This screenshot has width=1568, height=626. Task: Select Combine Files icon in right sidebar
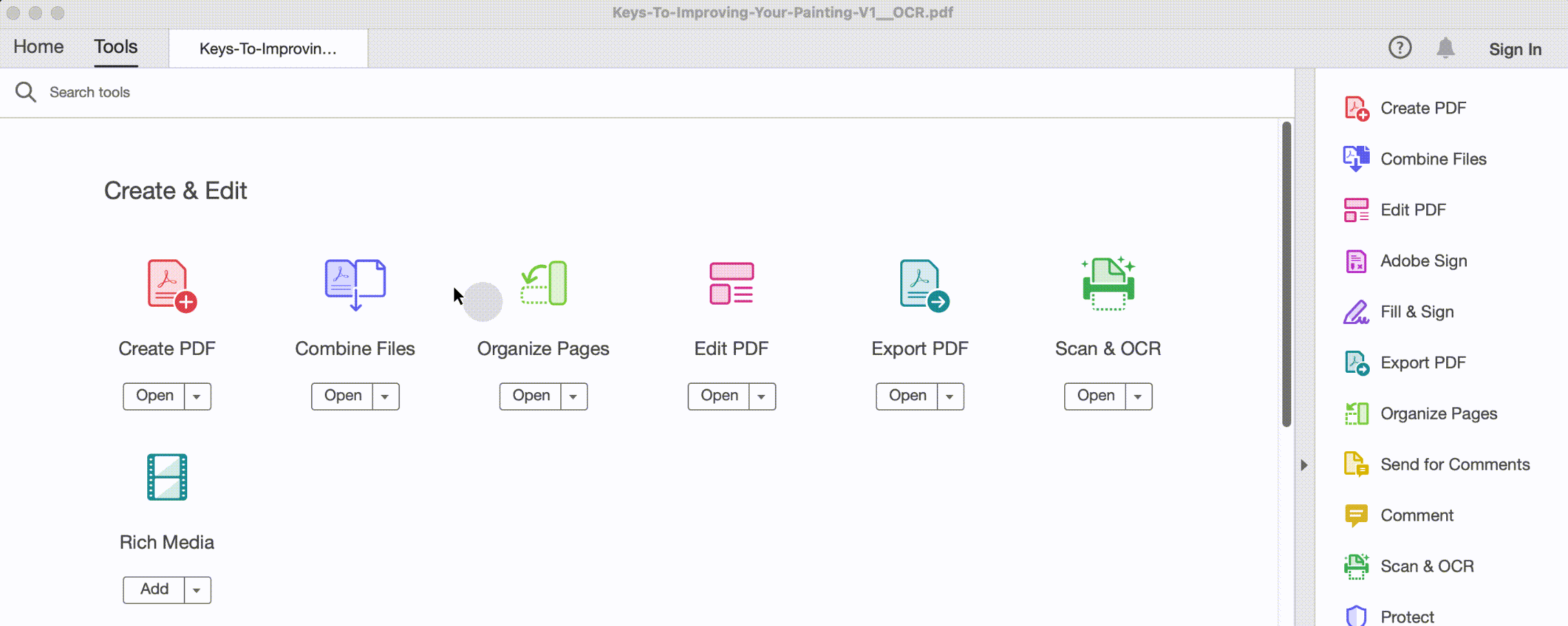[1357, 159]
